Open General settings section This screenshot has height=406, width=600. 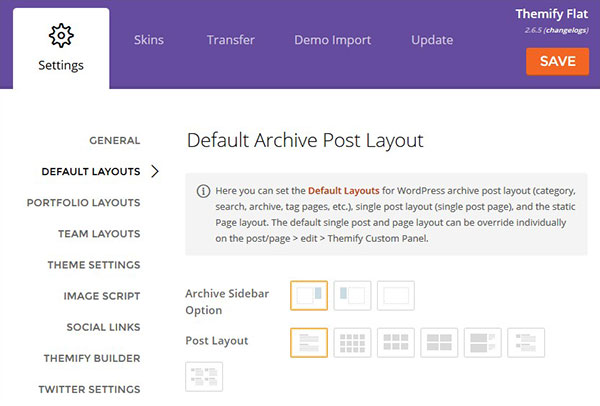coord(115,140)
